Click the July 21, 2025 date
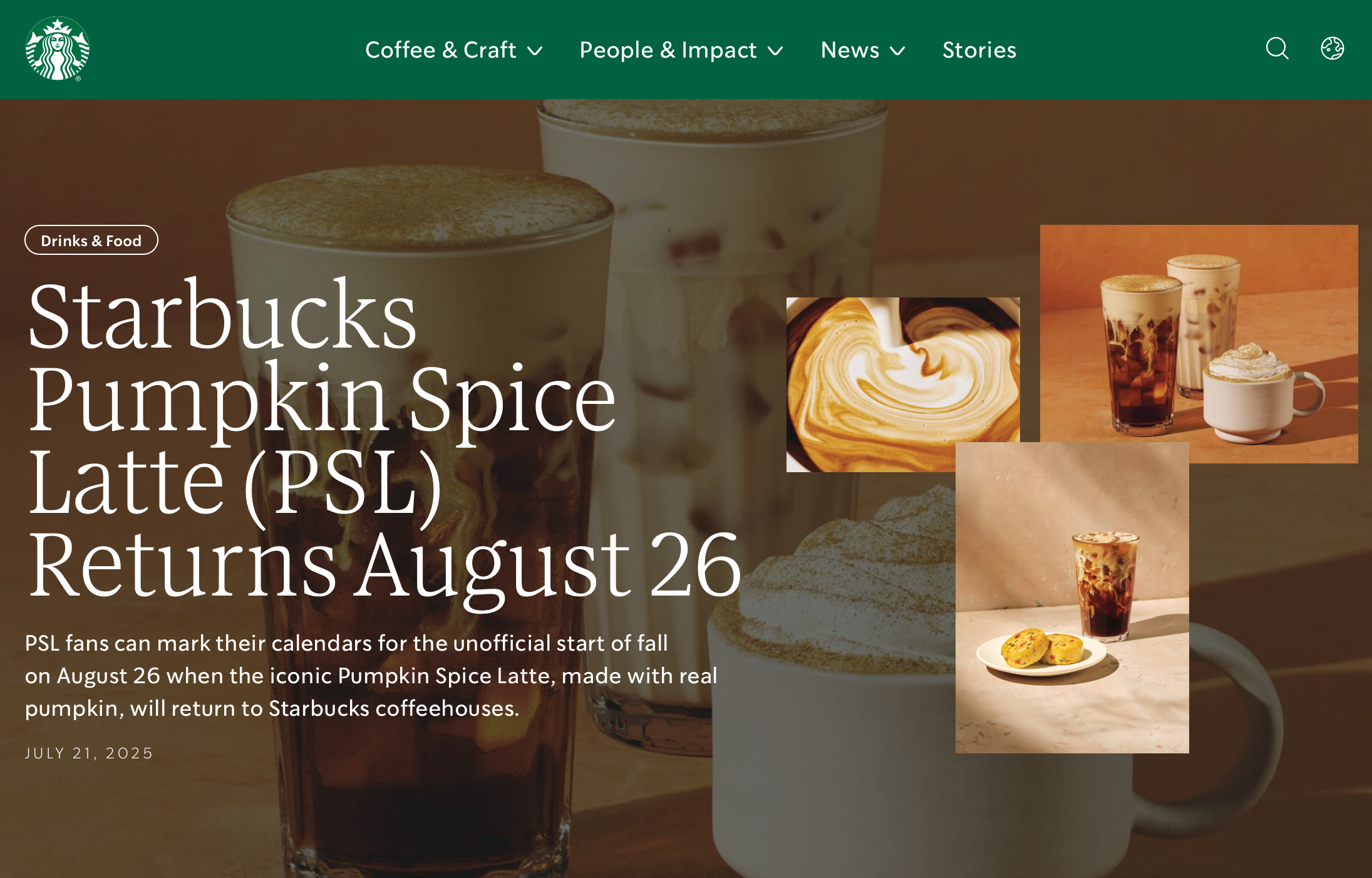 89,753
